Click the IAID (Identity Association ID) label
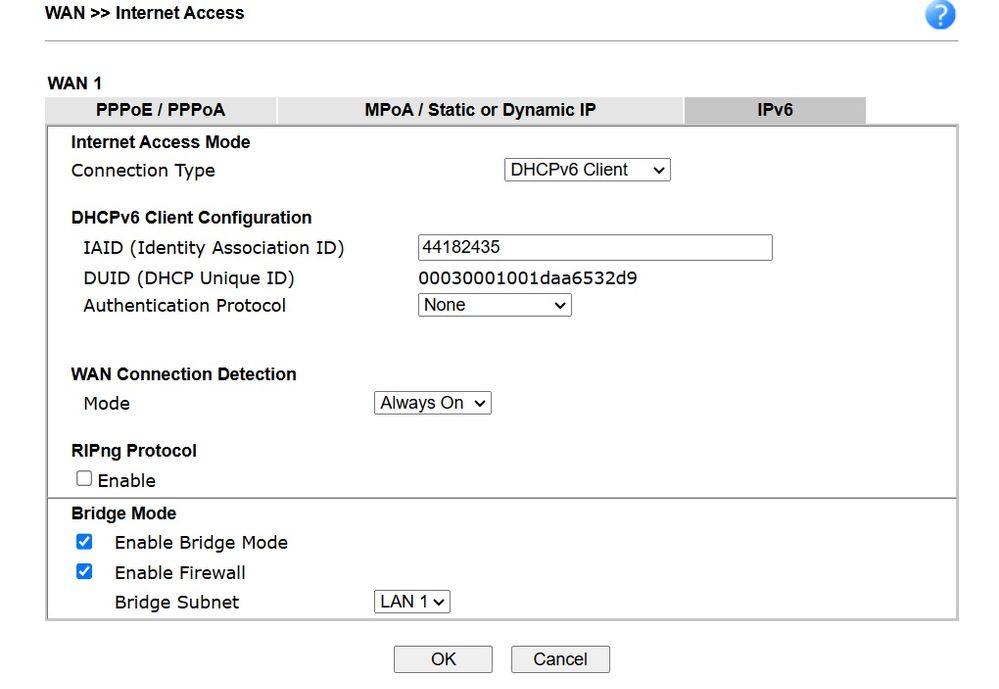 pyautogui.click(x=213, y=248)
